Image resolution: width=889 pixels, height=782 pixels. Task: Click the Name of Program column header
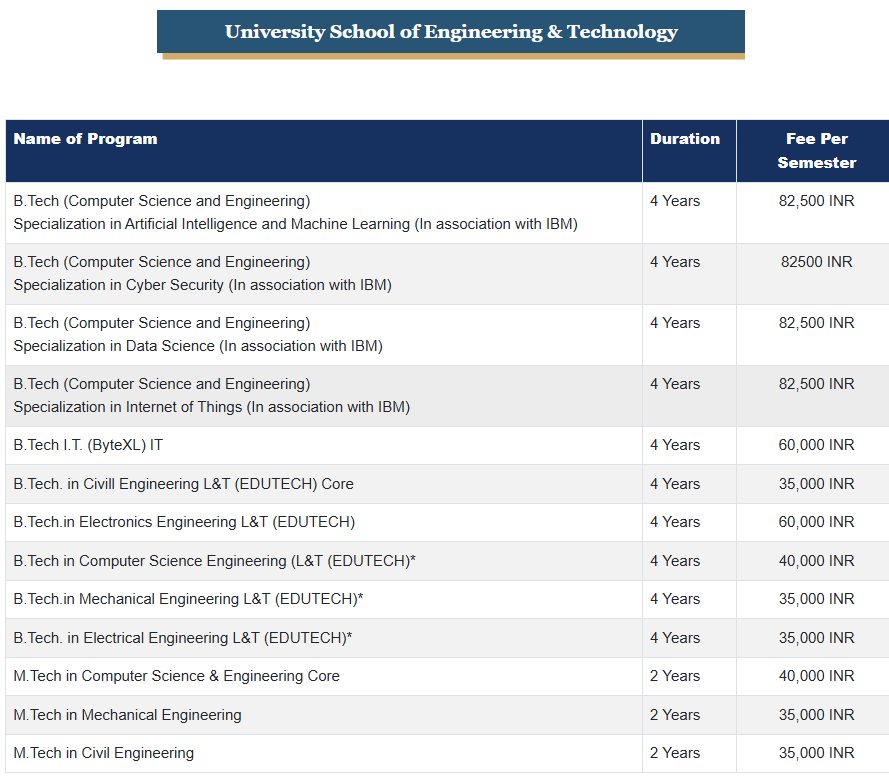[86, 139]
